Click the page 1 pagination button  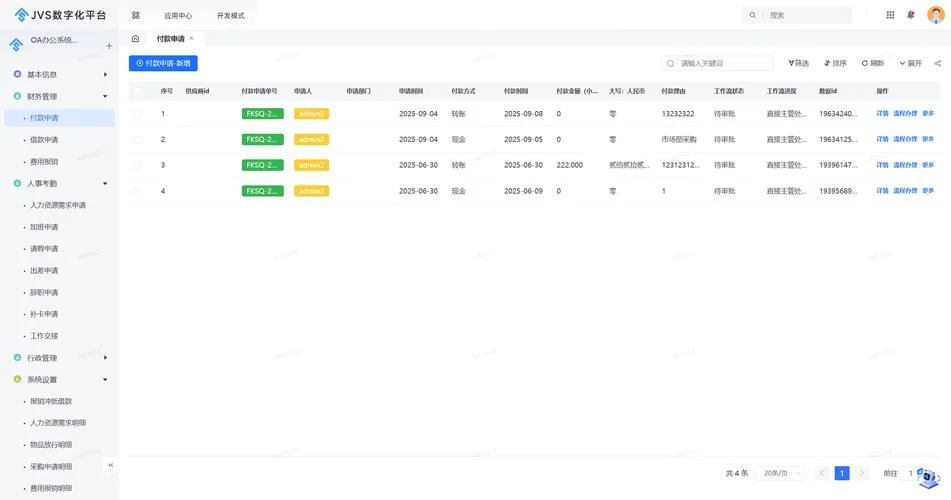[x=842, y=473]
